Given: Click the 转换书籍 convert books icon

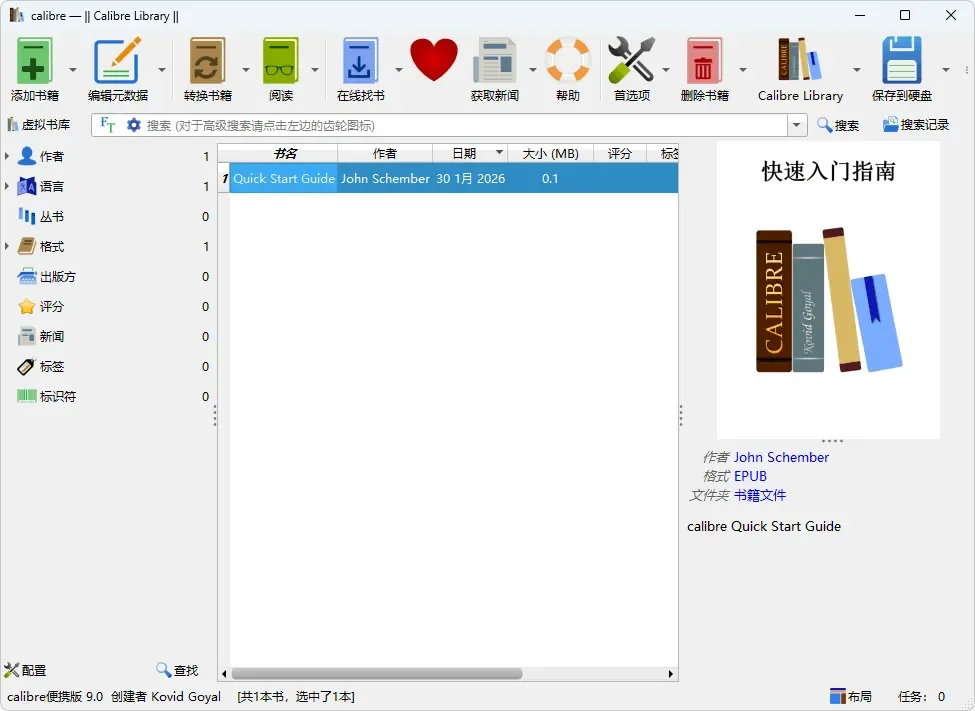Looking at the screenshot, I should (x=208, y=60).
